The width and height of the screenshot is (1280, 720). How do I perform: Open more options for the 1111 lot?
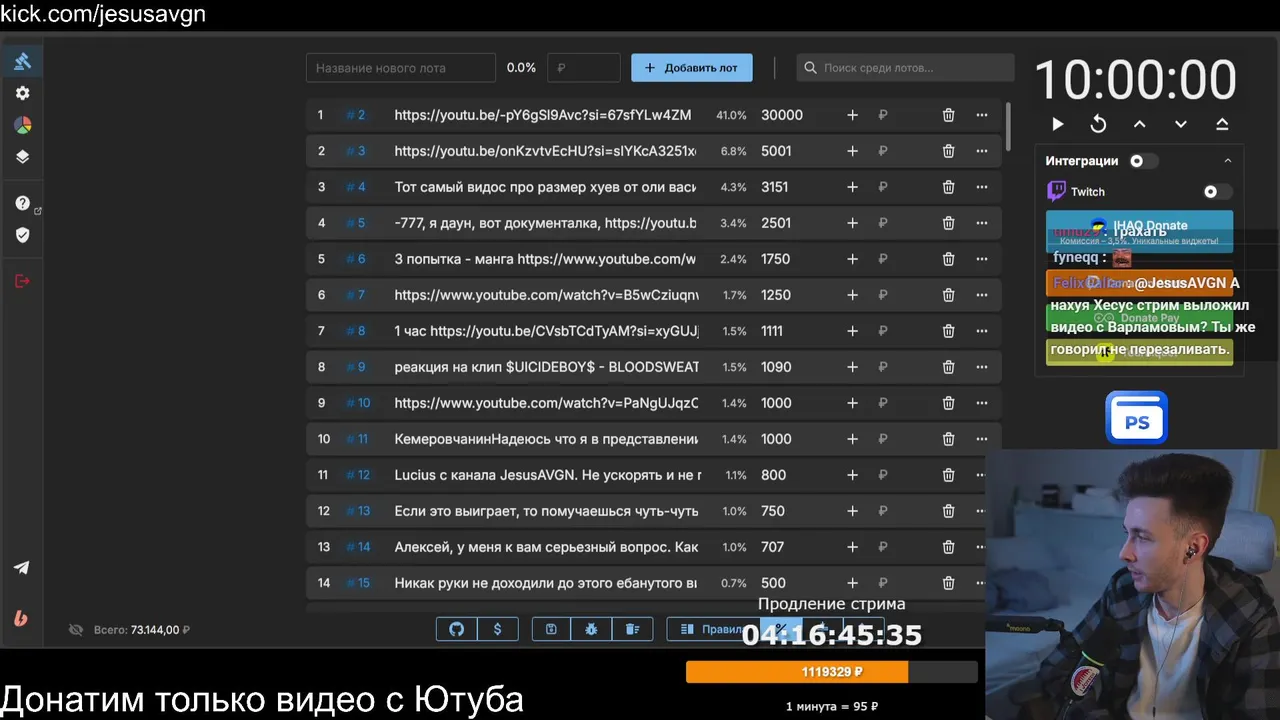tap(982, 331)
